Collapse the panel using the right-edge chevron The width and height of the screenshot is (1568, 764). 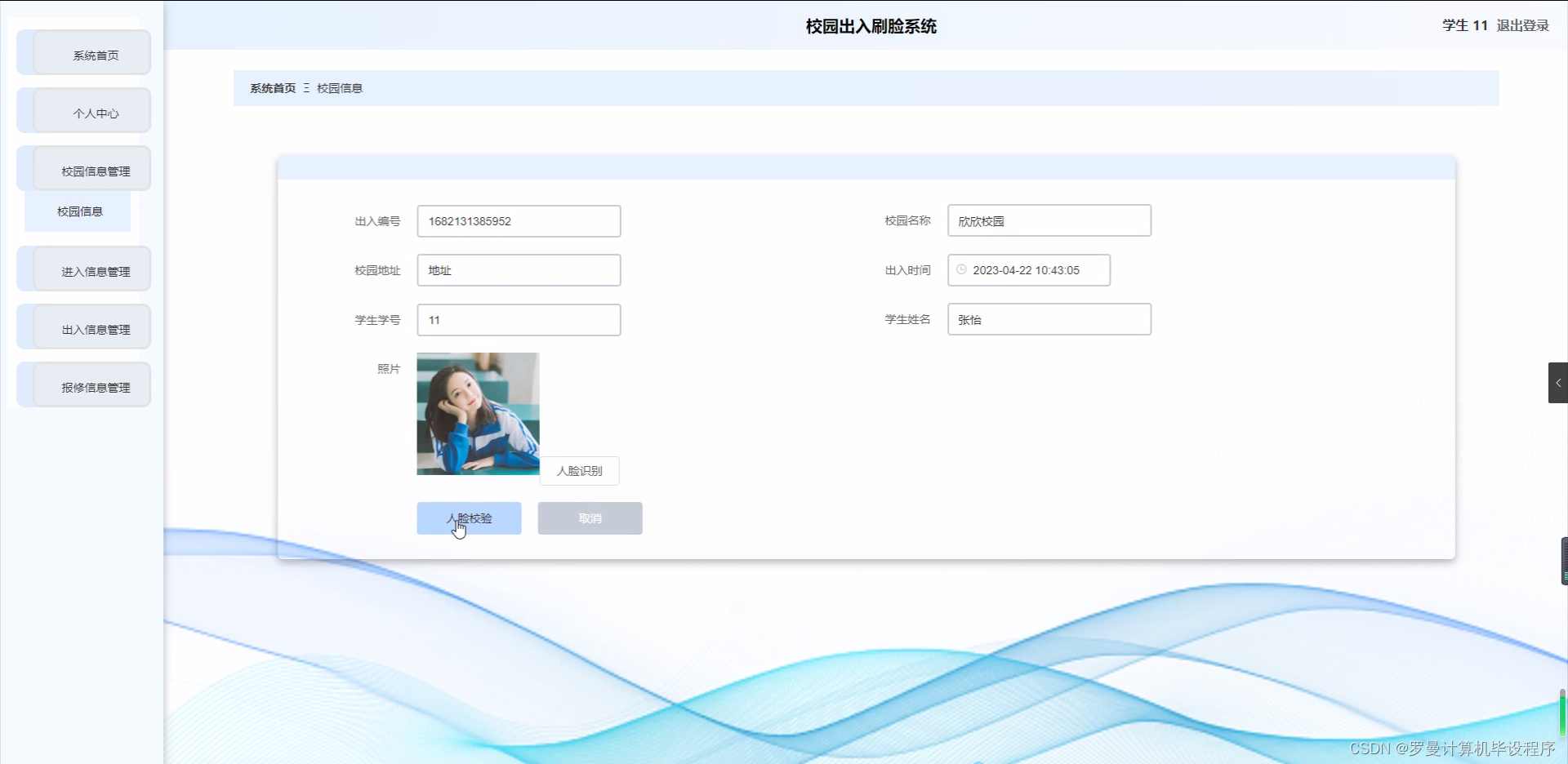(1558, 382)
